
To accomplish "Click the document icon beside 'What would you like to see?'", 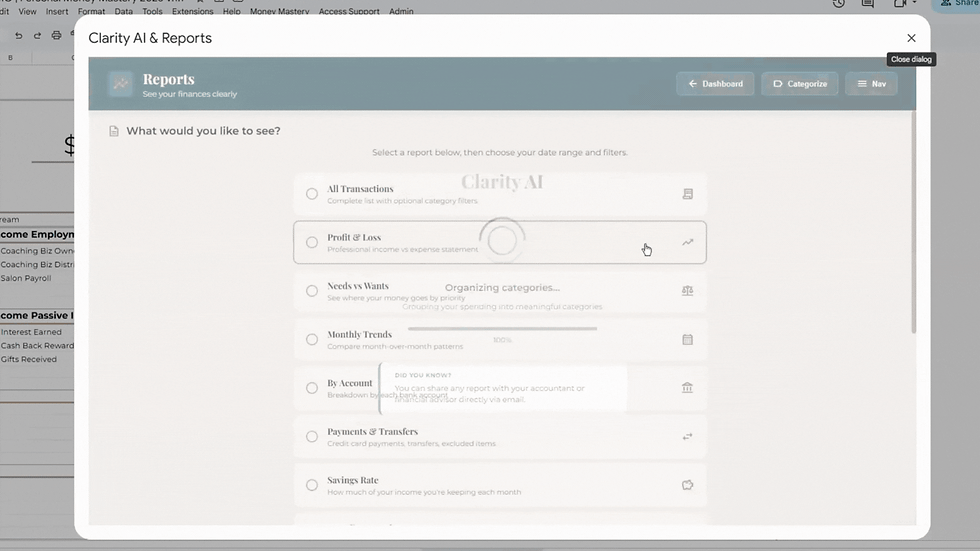I will pyautogui.click(x=114, y=131).
